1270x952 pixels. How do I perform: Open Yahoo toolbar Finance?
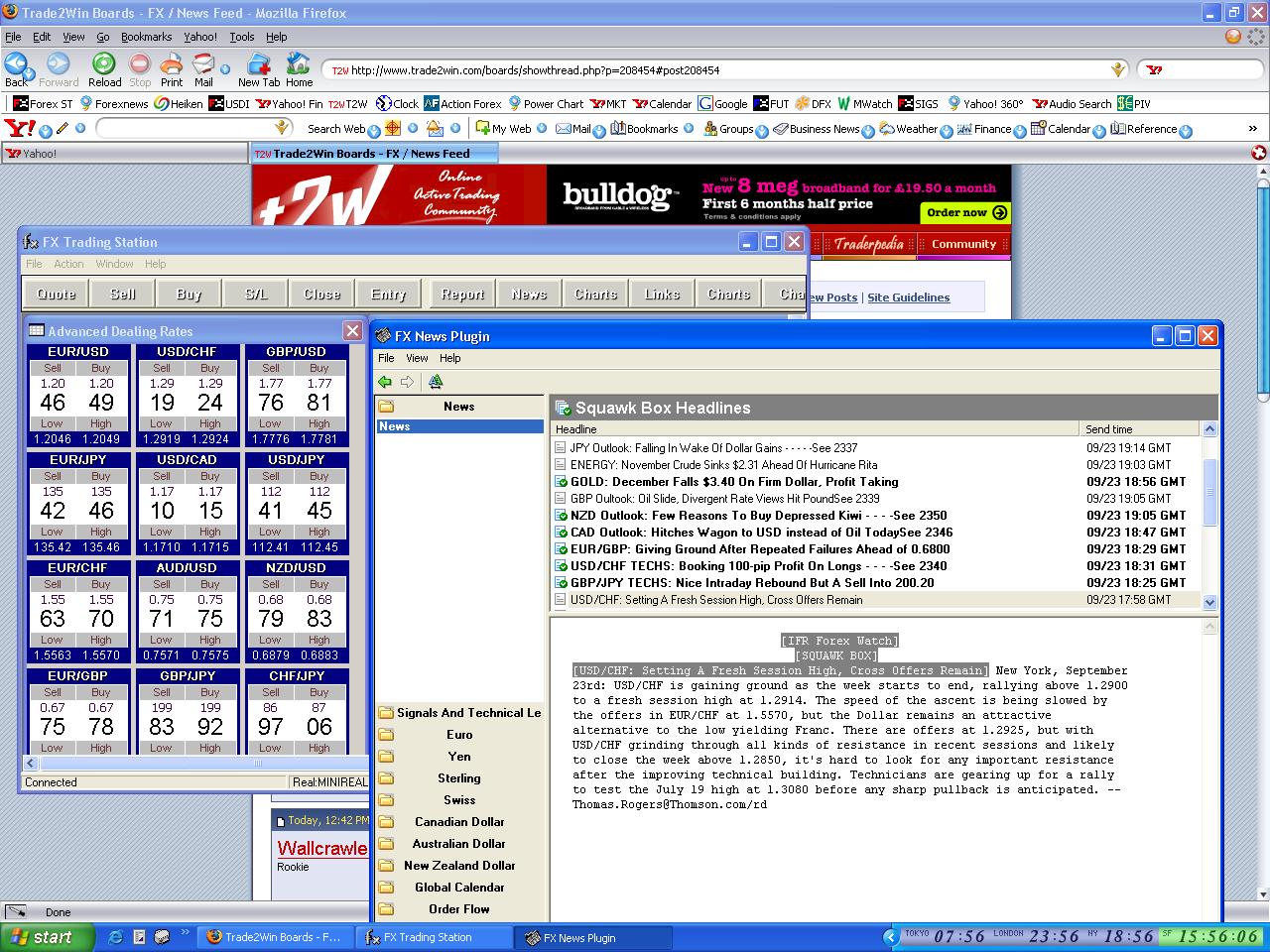(x=984, y=129)
